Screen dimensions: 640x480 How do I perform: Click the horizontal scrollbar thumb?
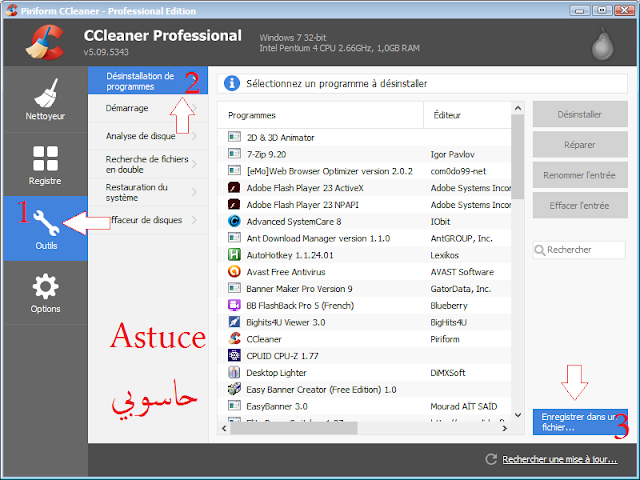tap(294, 428)
